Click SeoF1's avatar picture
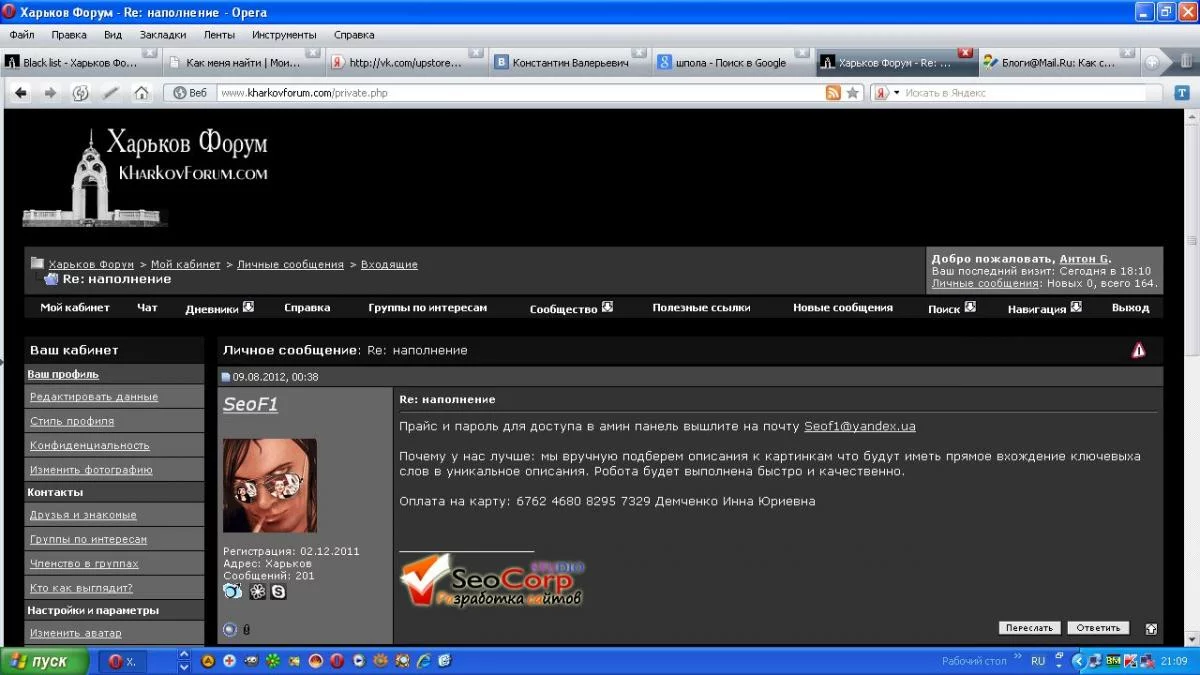 [x=270, y=485]
